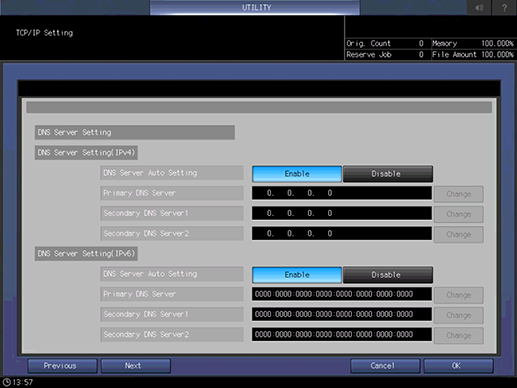Image resolution: width=517 pixels, height=388 pixels.
Task: Go to the Previous settings page
Action: tap(62, 366)
